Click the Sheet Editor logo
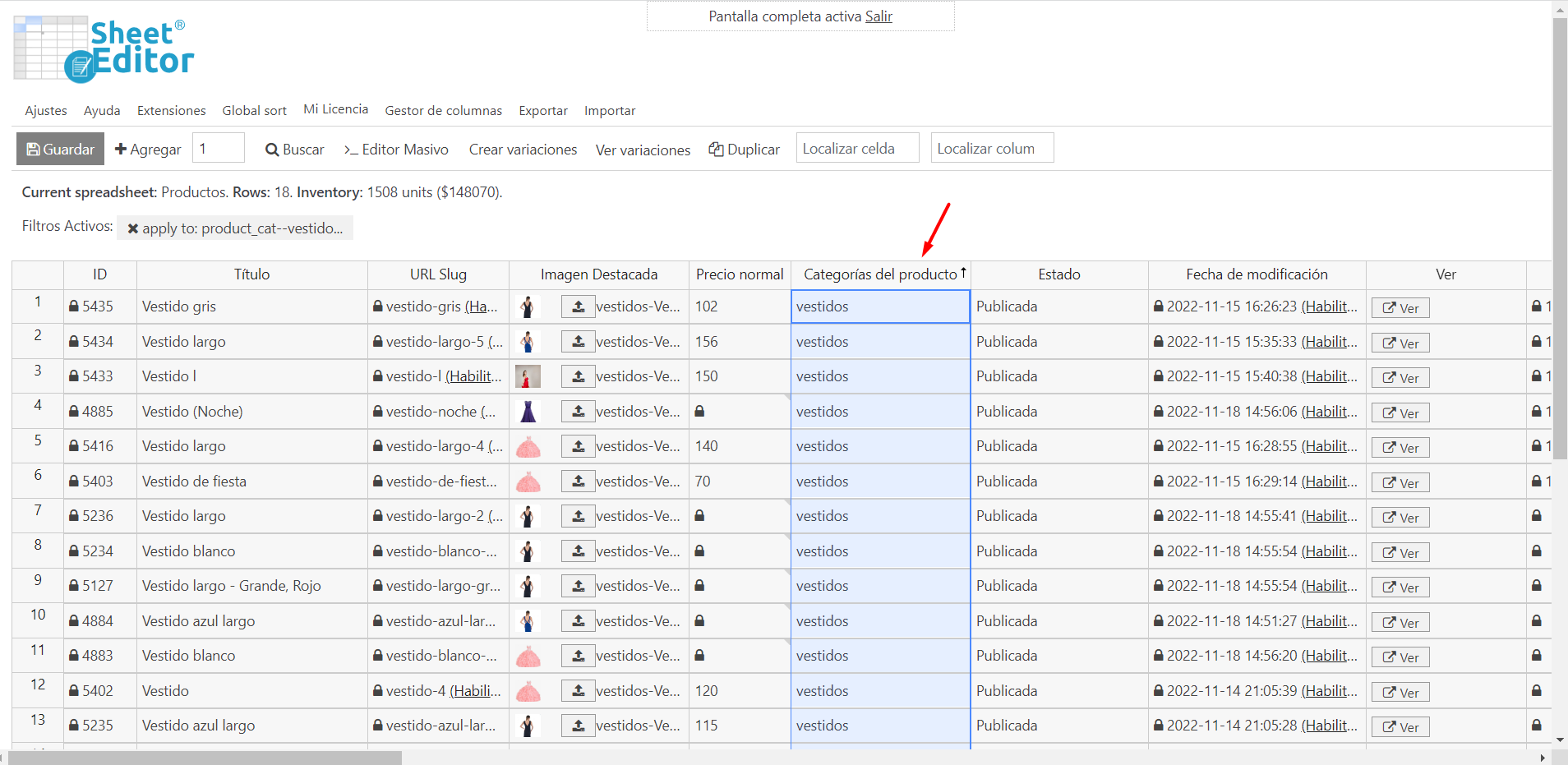Image resolution: width=1568 pixels, height=765 pixels. [x=104, y=49]
